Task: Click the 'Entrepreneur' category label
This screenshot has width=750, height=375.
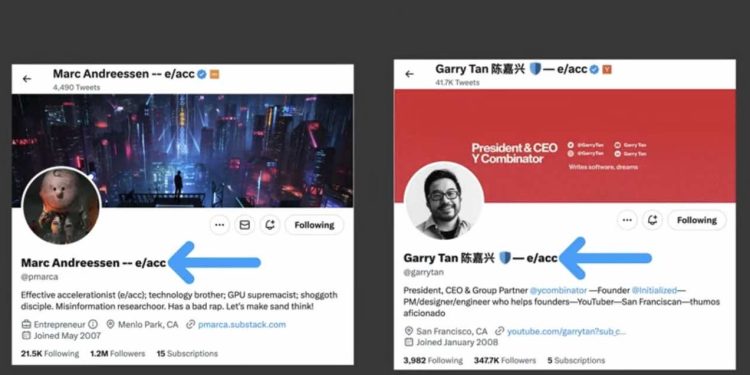Action: 59,324
